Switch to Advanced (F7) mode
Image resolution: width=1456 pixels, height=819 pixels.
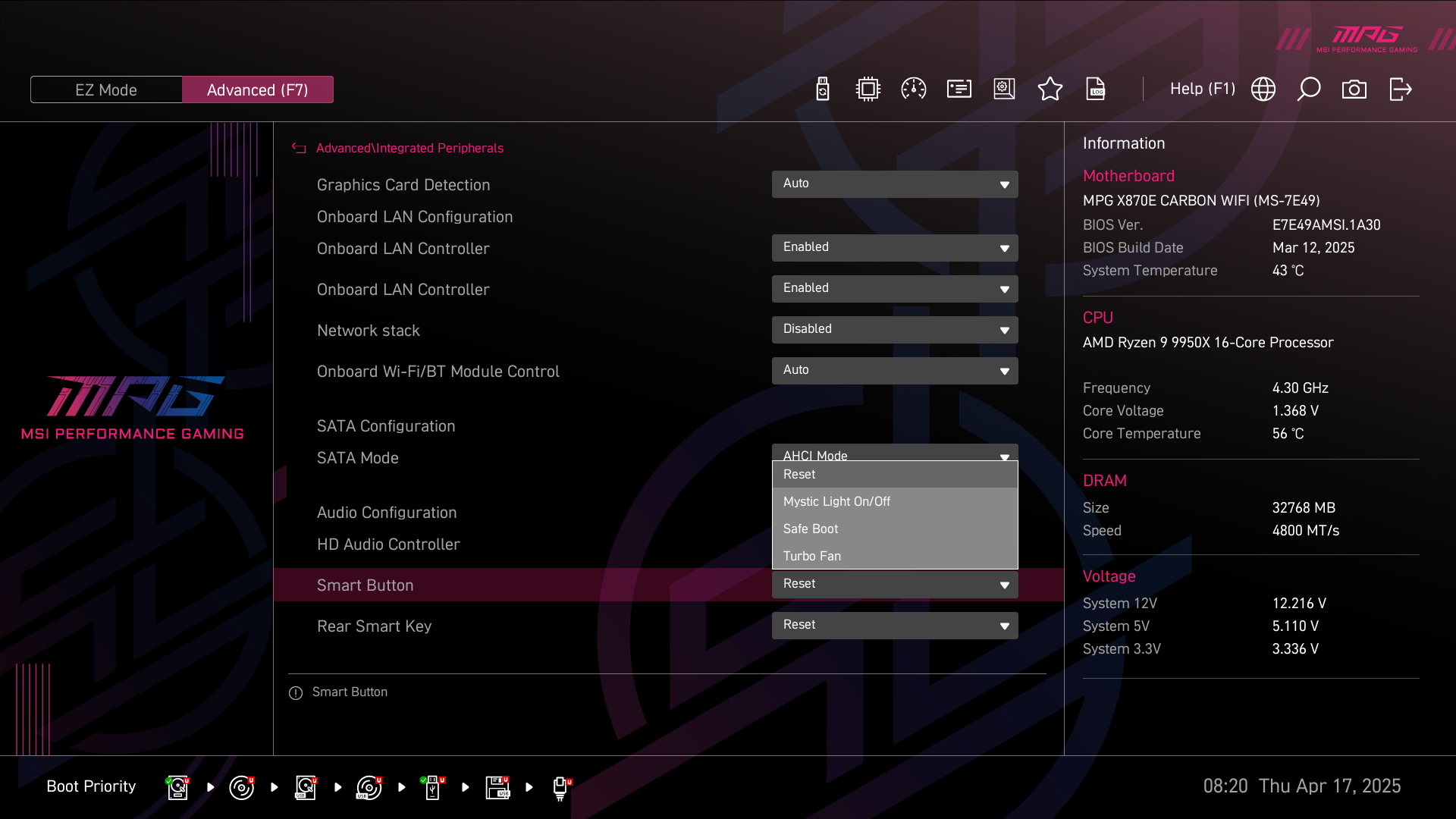tap(257, 89)
